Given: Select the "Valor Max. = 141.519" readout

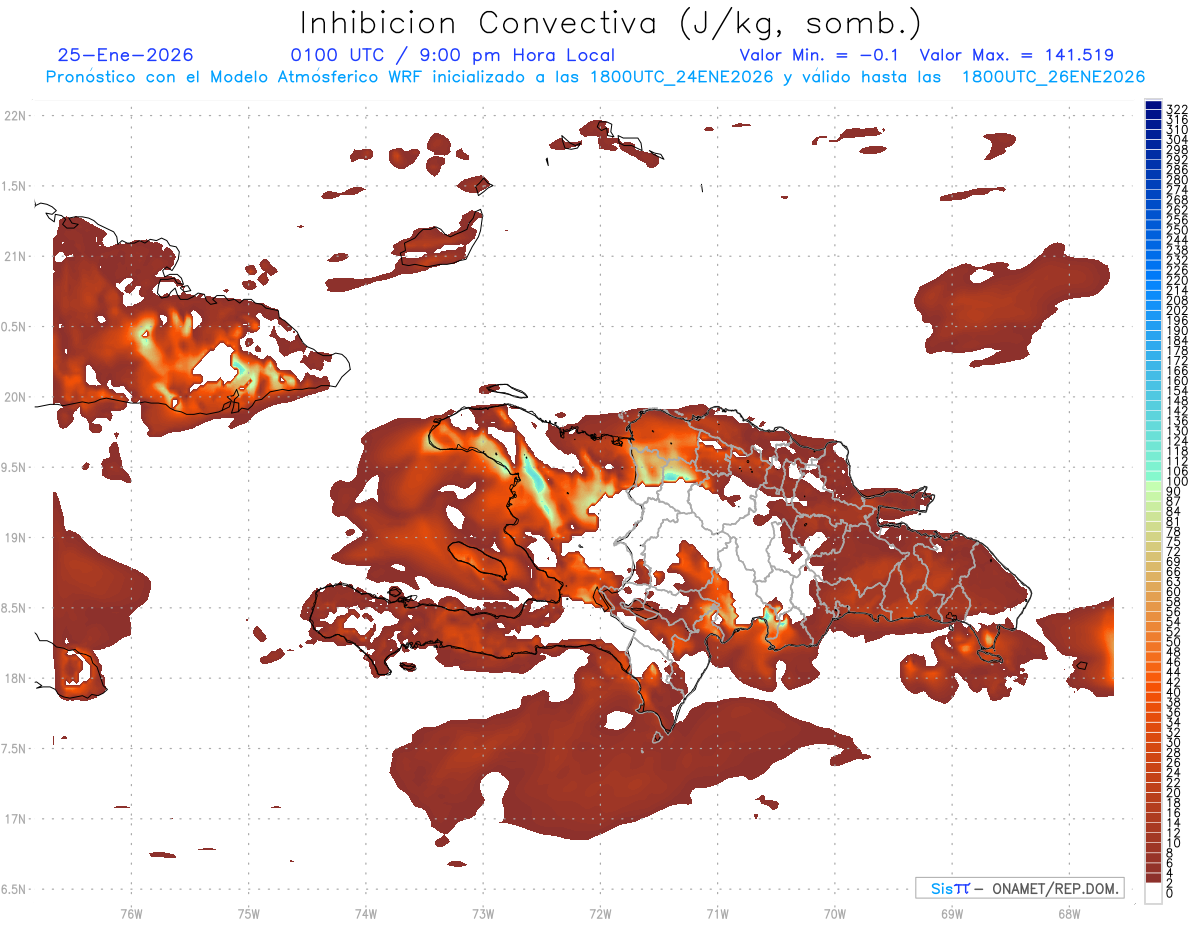Looking at the screenshot, I should pyautogui.click(x=1016, y=55).
